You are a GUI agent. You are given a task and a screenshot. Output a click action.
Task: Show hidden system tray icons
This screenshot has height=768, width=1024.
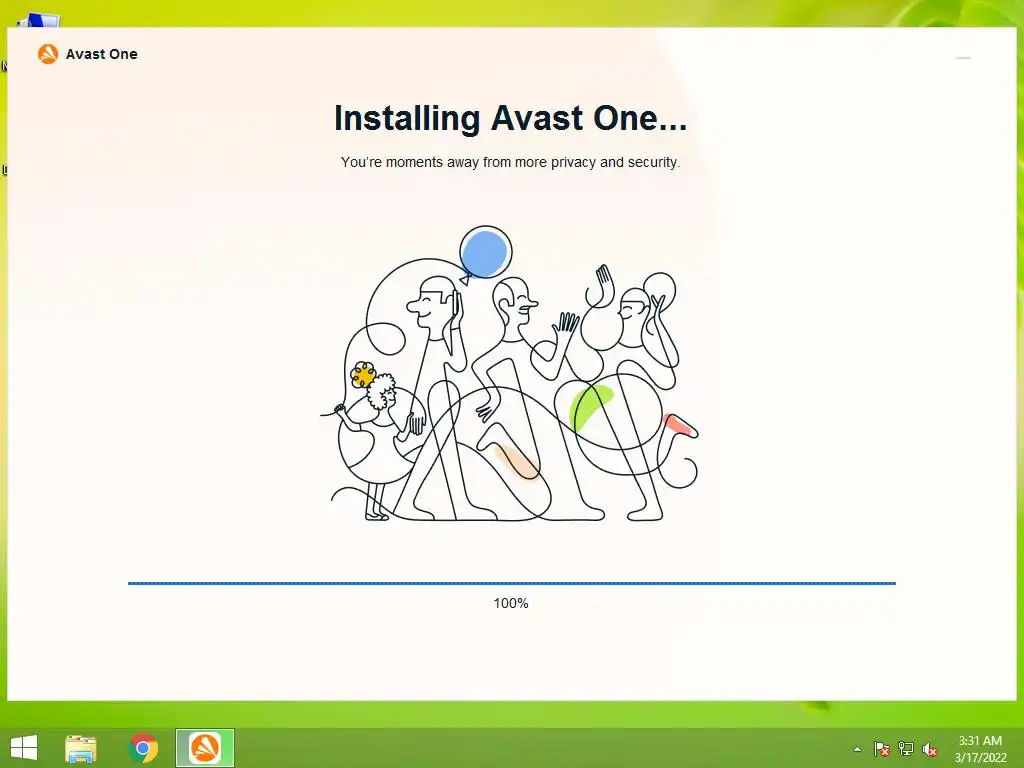point(857,749)
